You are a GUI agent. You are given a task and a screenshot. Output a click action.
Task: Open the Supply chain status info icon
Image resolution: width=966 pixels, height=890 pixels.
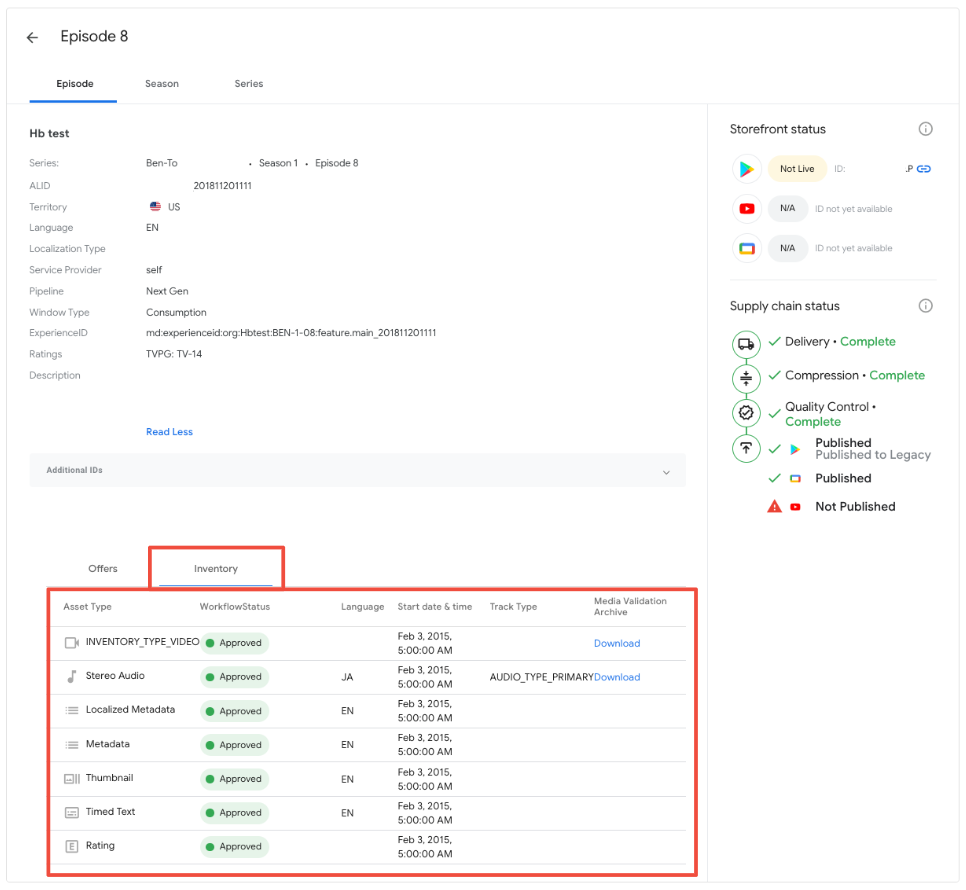925,305
